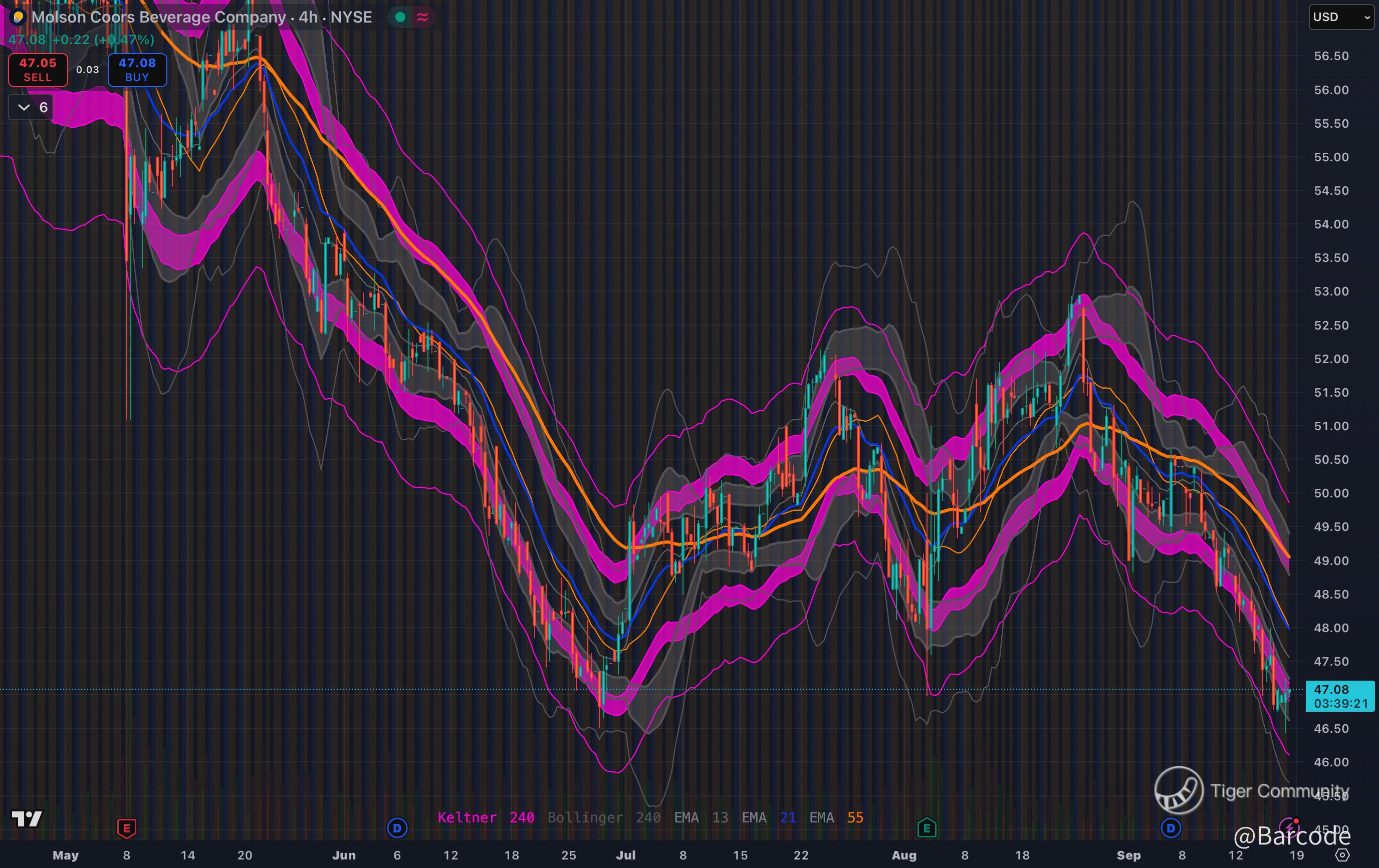This screenshot has width=1379, height=868.
Task: Click the TradingView logo
Action: (27, 819)
